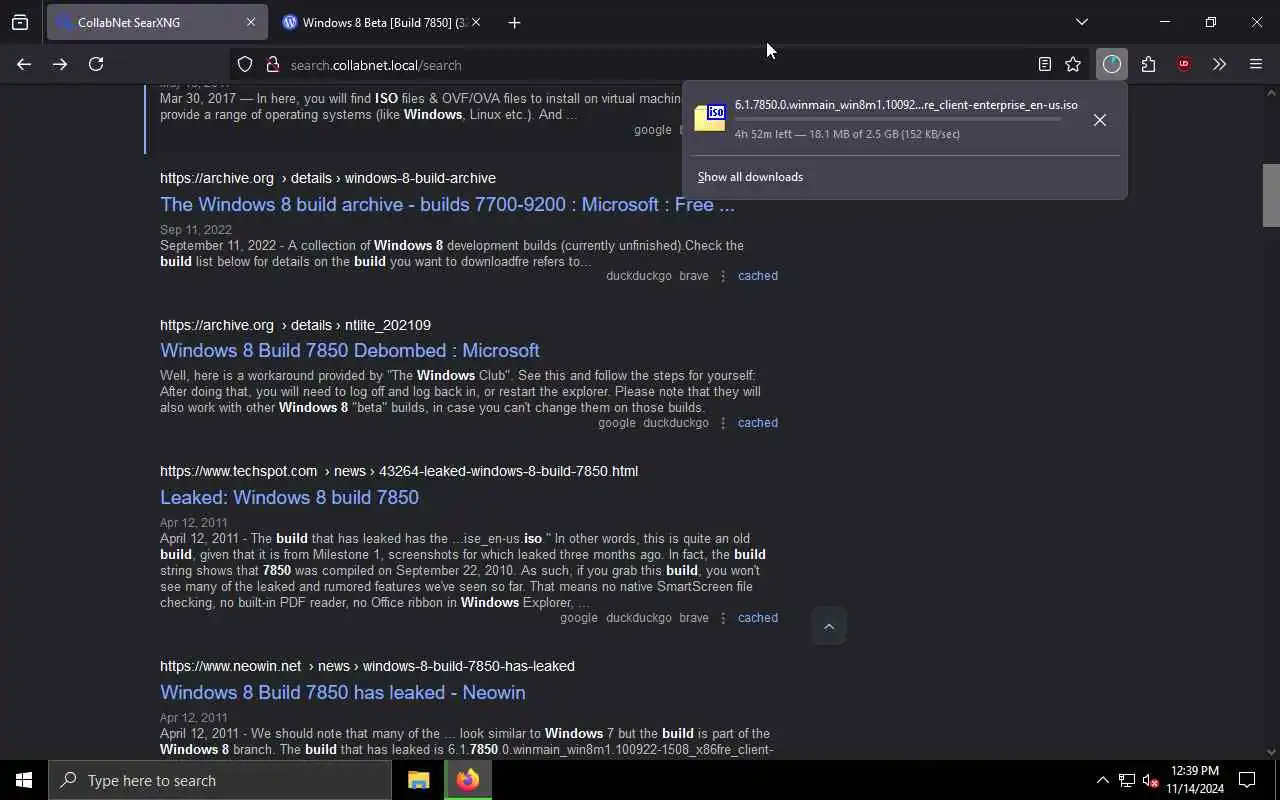Open the uBlock Origin extension icon
This screenshot has width=1280, height=800.
click(x=1184, y=64)
